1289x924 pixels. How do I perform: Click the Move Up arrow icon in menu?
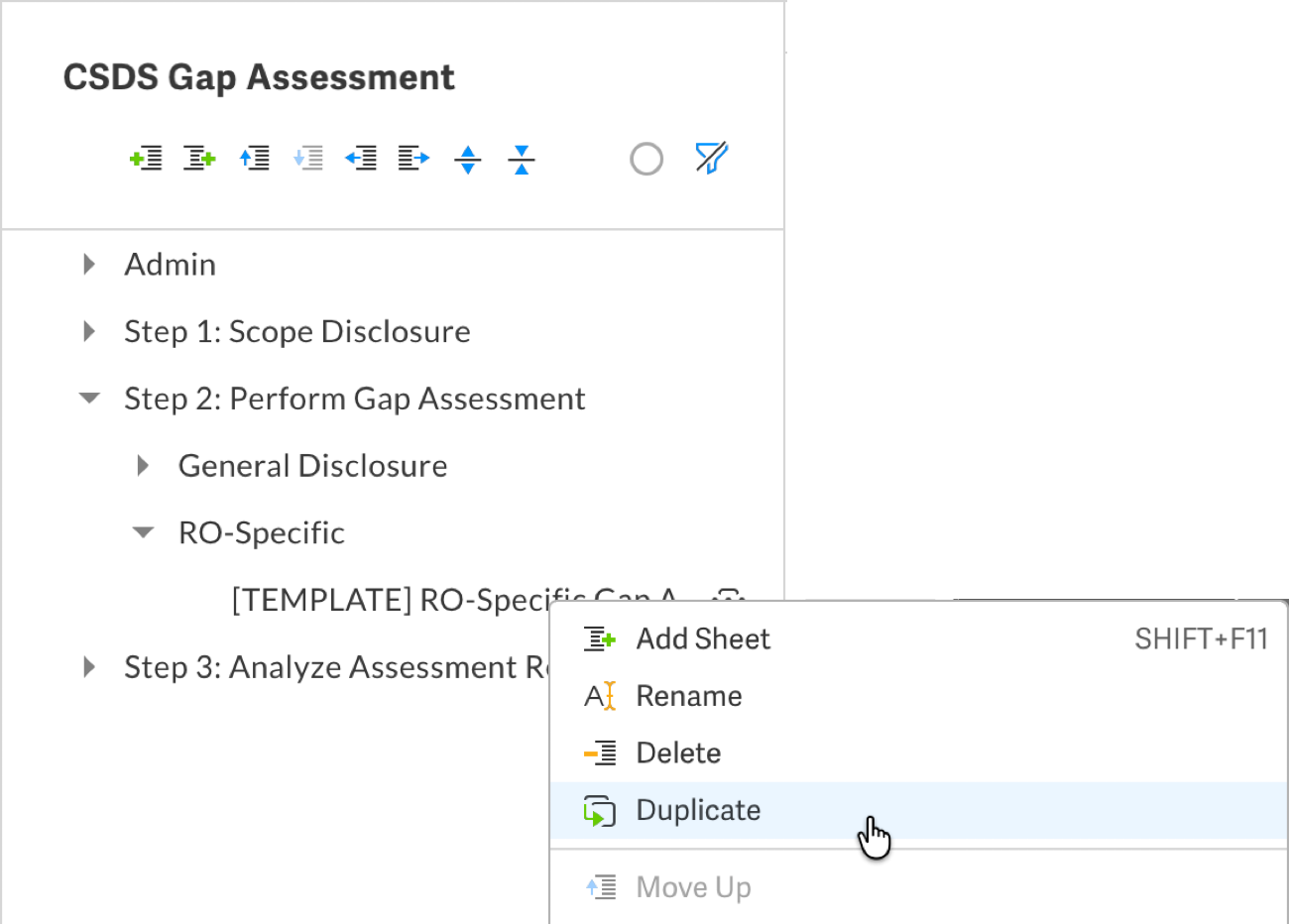point(601,887)
